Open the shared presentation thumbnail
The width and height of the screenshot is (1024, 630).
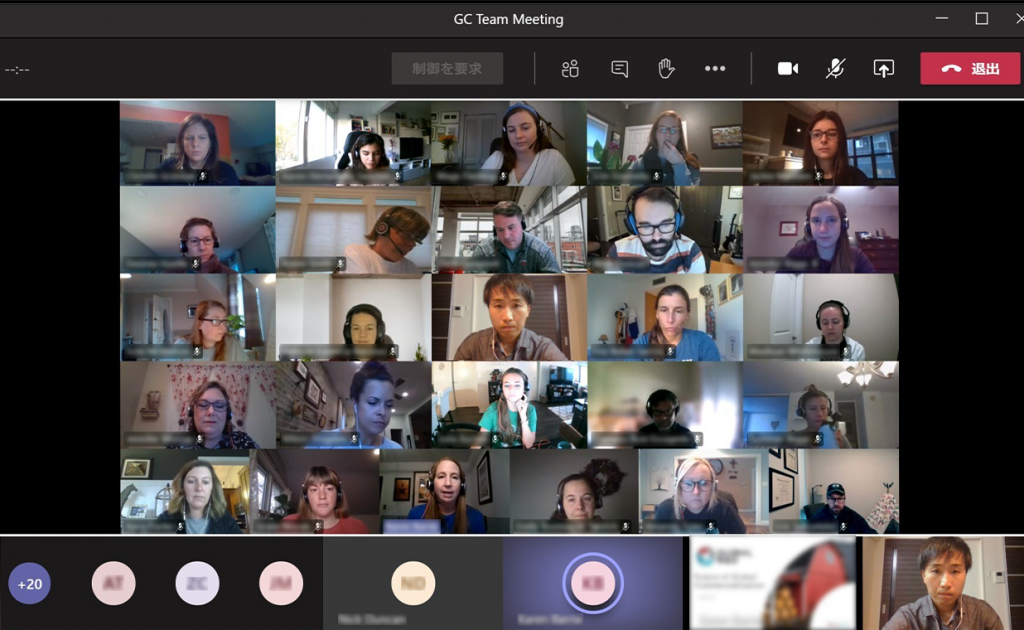[x=773, y=583]
